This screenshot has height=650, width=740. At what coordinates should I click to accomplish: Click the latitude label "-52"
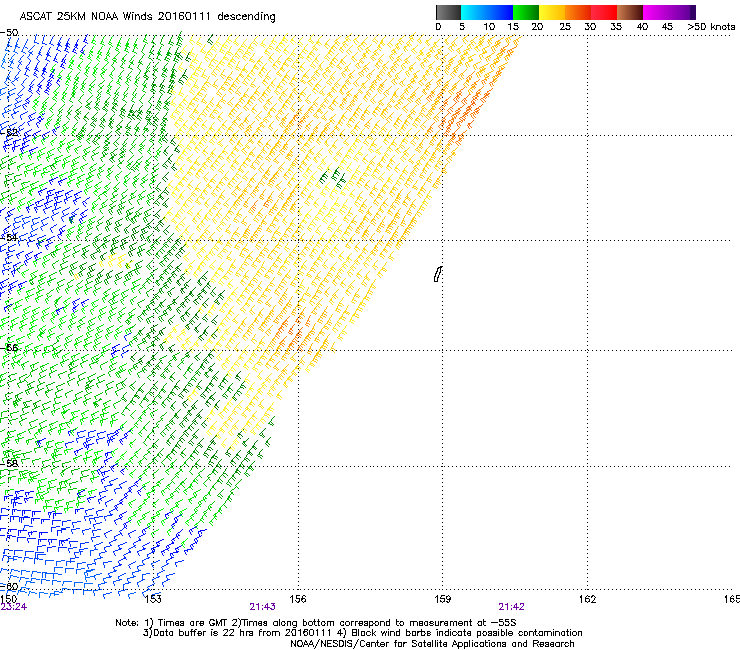tap(9, 133)
